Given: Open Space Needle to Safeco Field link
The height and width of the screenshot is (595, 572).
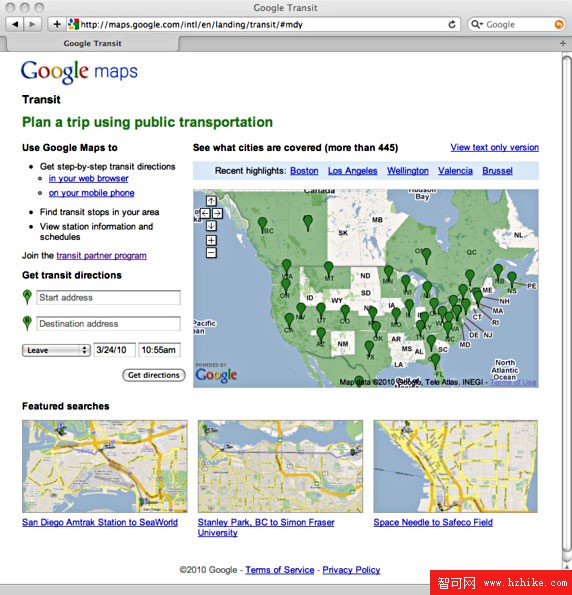Looking at the screenshot, I should pos(433,522).
